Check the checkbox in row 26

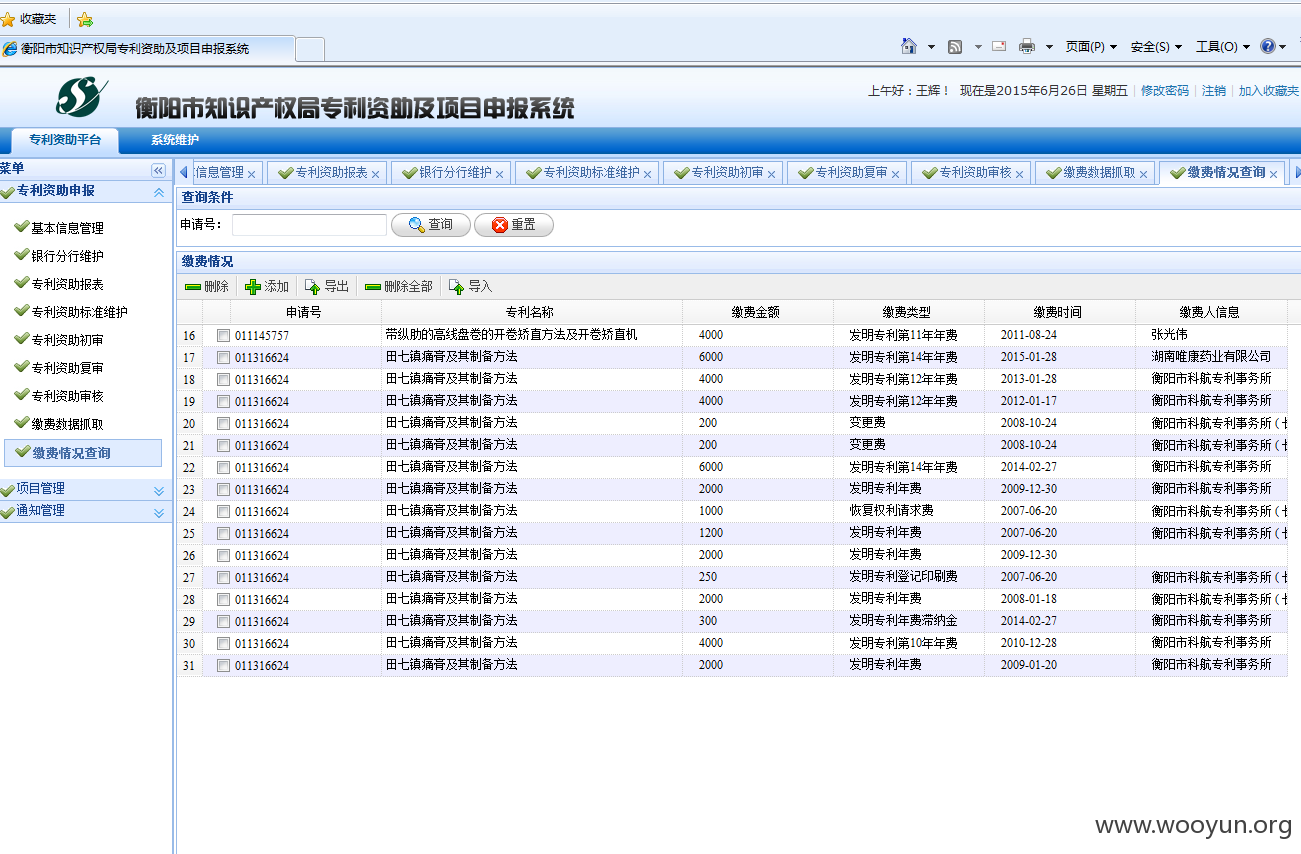click(223, 556)
